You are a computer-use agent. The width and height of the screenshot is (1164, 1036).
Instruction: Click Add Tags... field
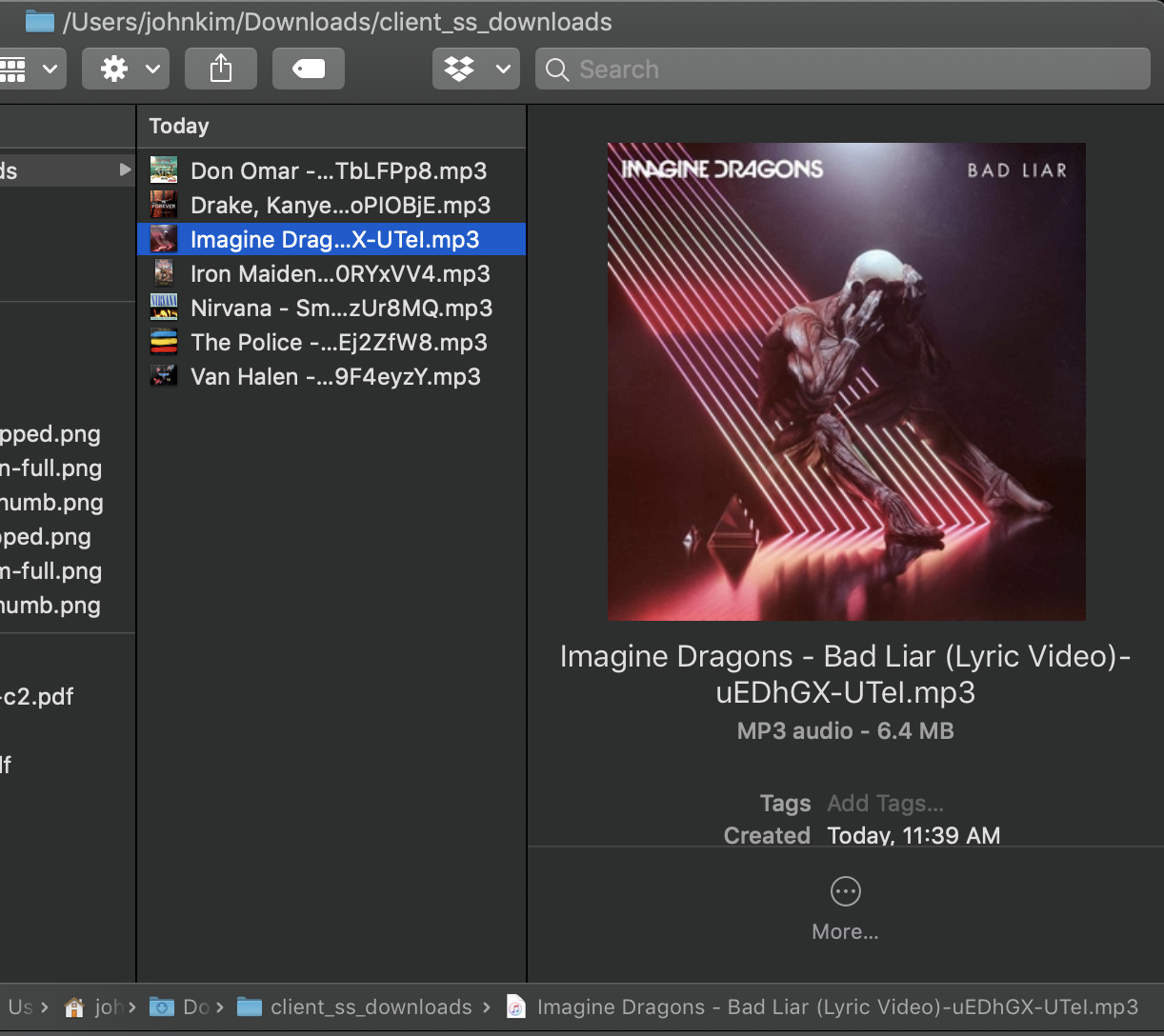[x=885, y=804]
